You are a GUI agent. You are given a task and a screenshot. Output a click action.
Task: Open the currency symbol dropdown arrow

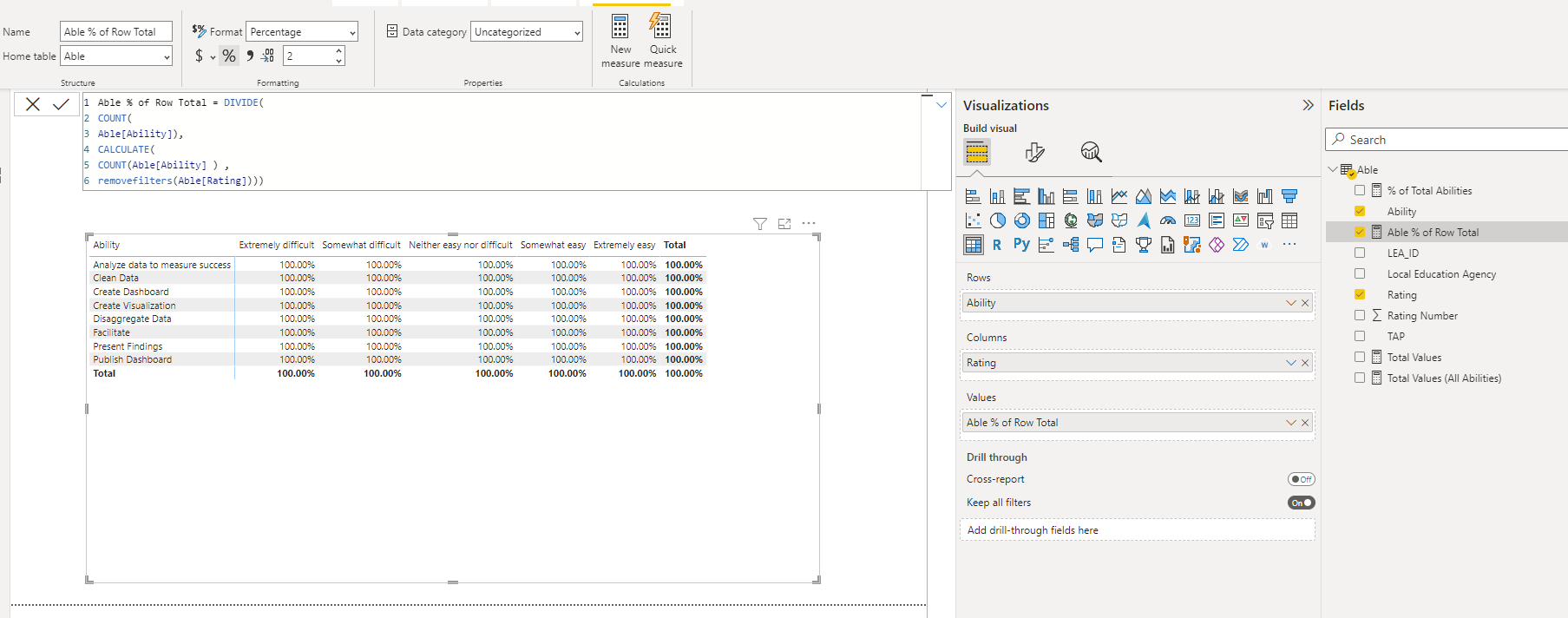coord(213,57)
